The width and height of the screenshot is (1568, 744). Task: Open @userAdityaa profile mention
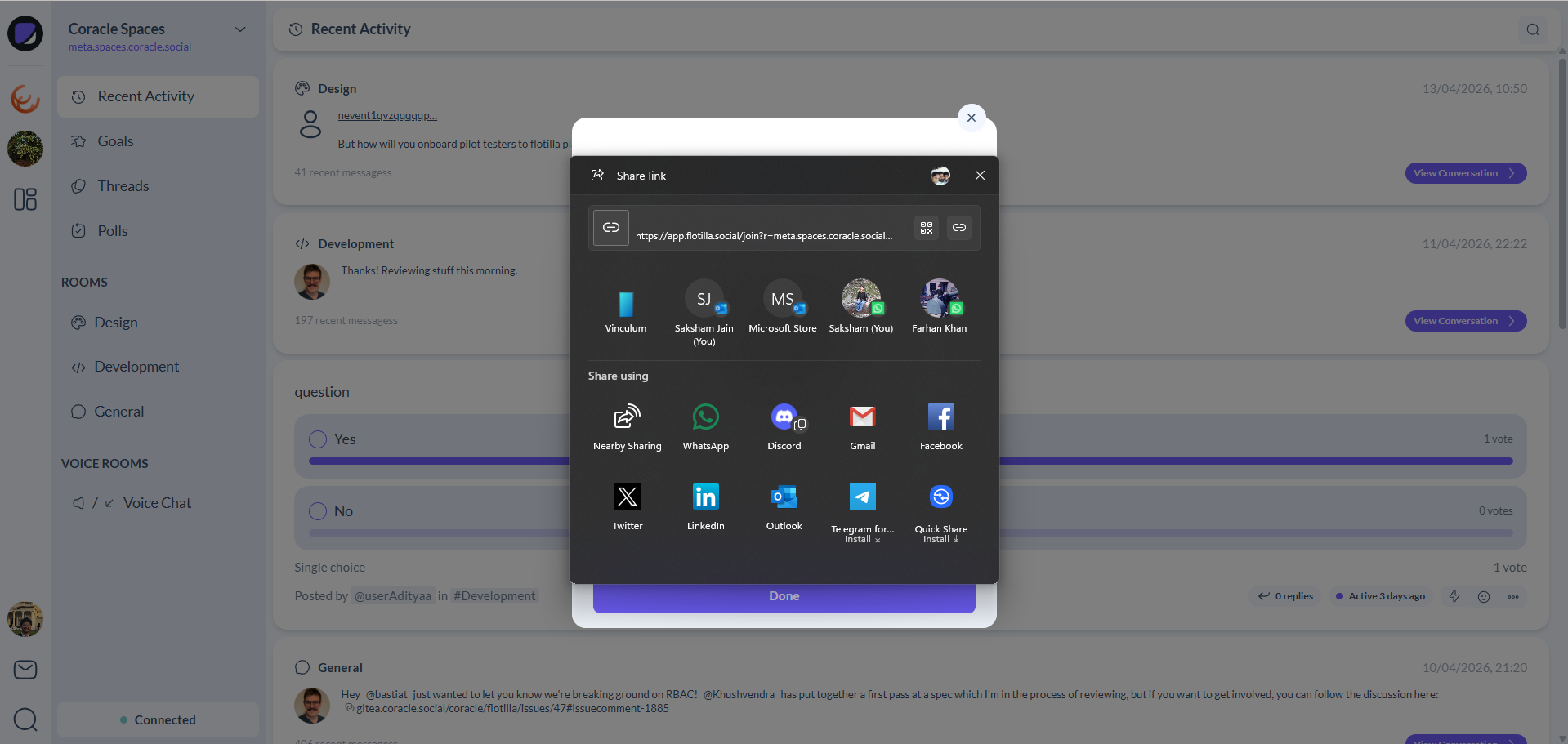[x=392, y=596]
